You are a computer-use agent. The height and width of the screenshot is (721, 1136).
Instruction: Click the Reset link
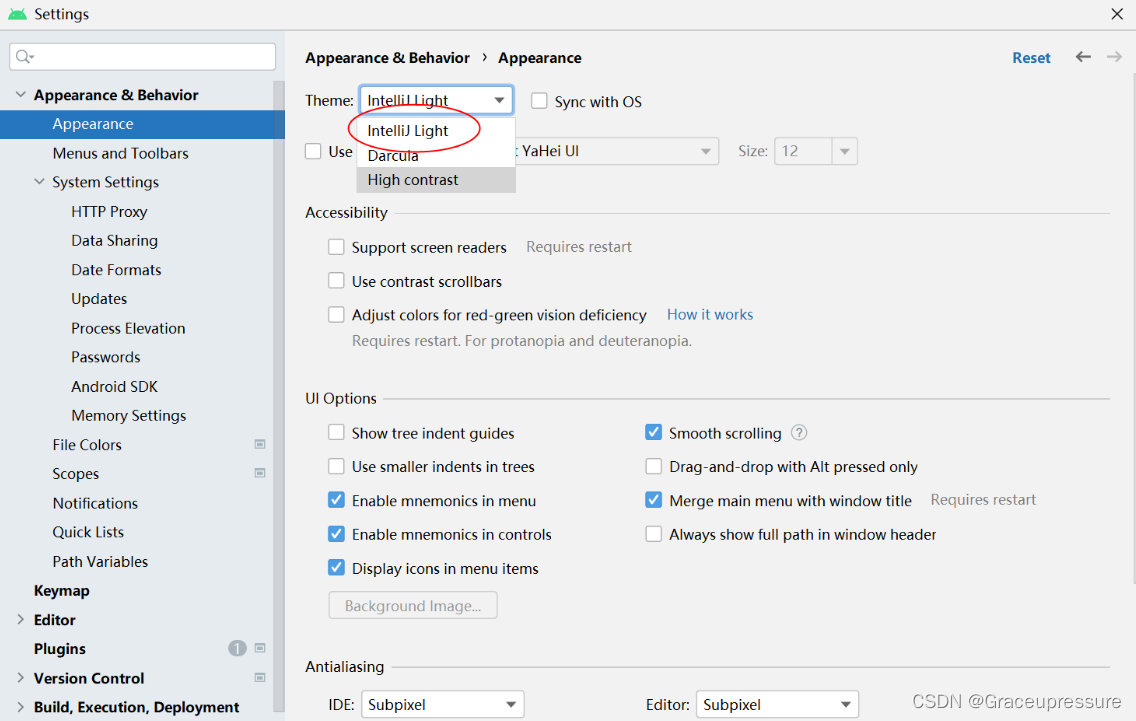(1031, 58)
